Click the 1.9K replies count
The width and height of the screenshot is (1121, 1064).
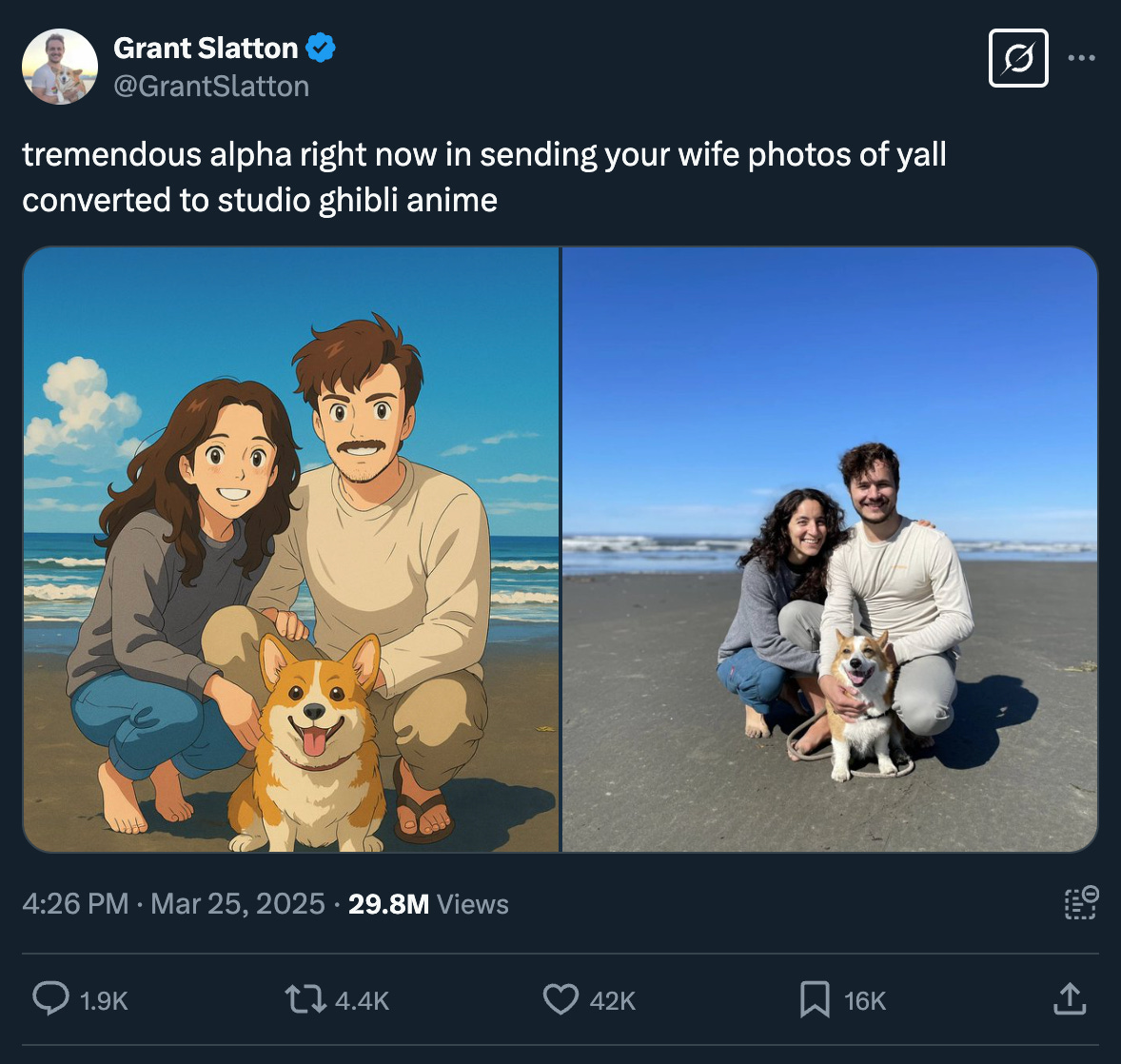coord(104,1001)
